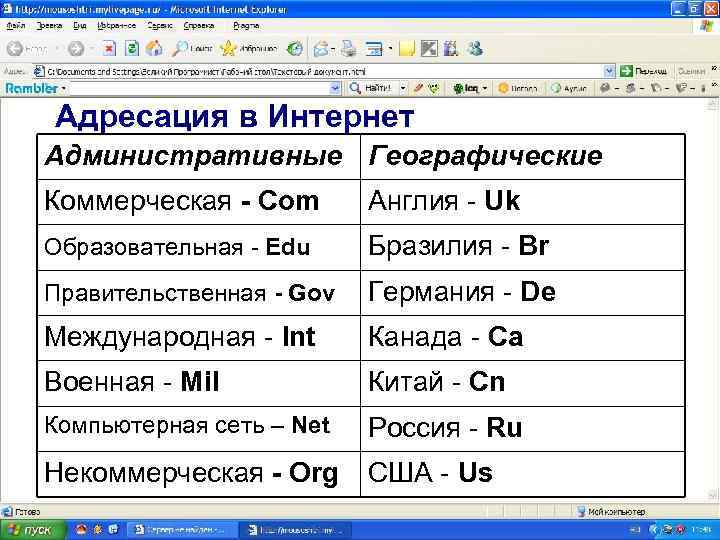Click the yellow note toolbar icon
This screenshot has height=540, width=720.
pos(407,48)
